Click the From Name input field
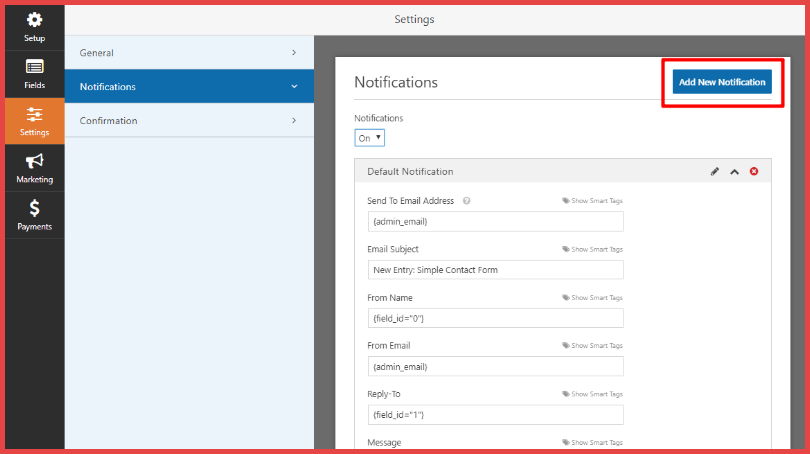 tap(495, 318)
